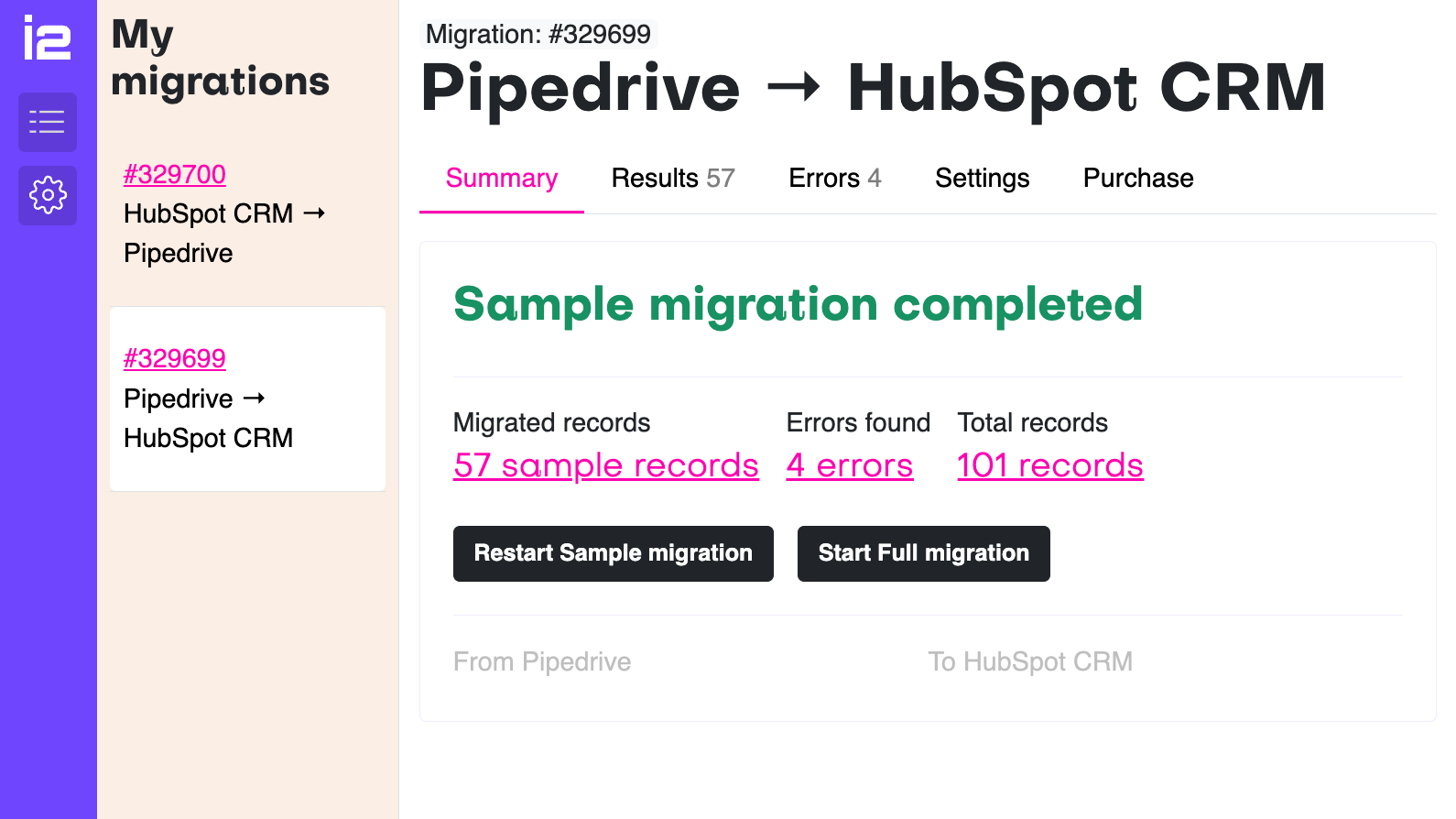Open the Results 57 tab
Screen dimensions: 1456x819
click(x=673, y=179)
